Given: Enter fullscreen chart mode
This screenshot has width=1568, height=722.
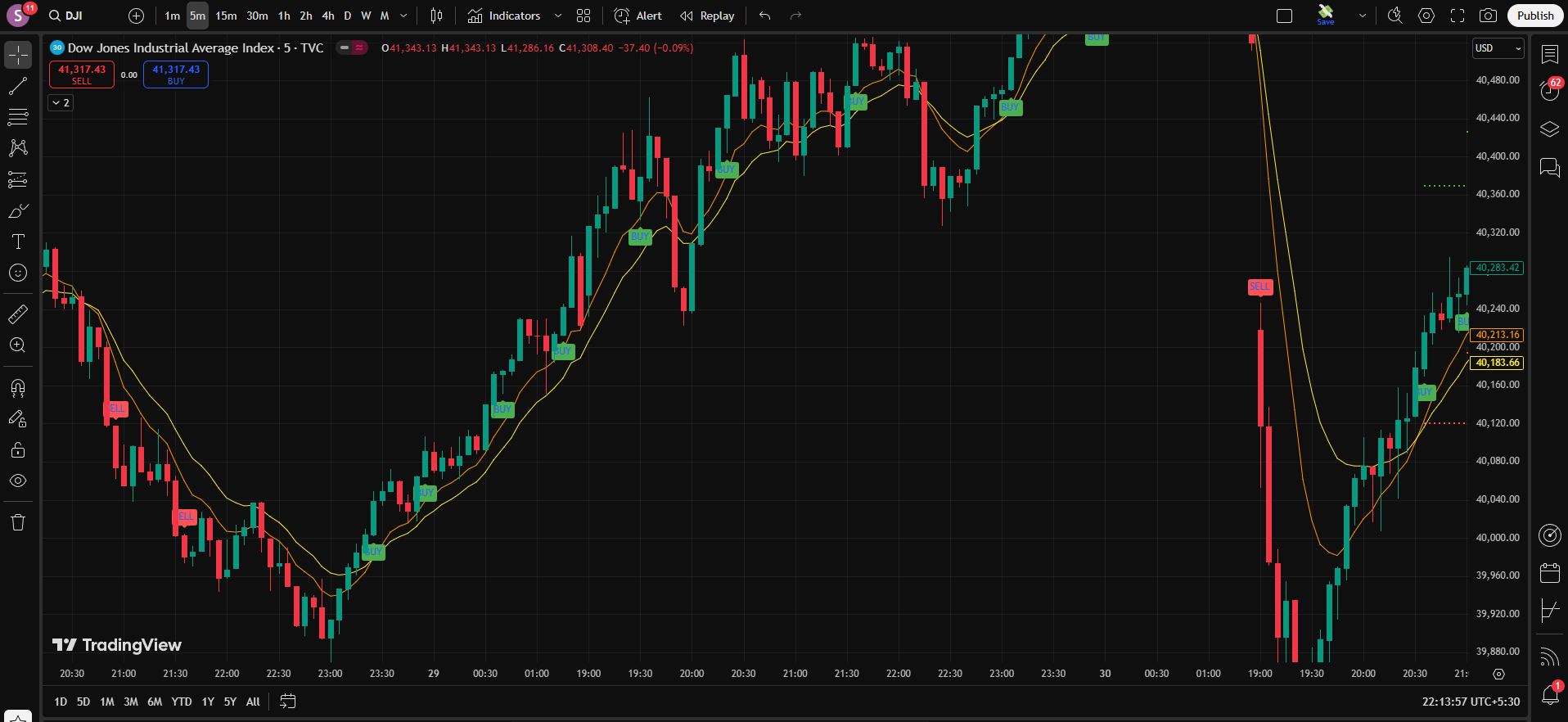Looking at the screenshot, I should [1458, 16].
